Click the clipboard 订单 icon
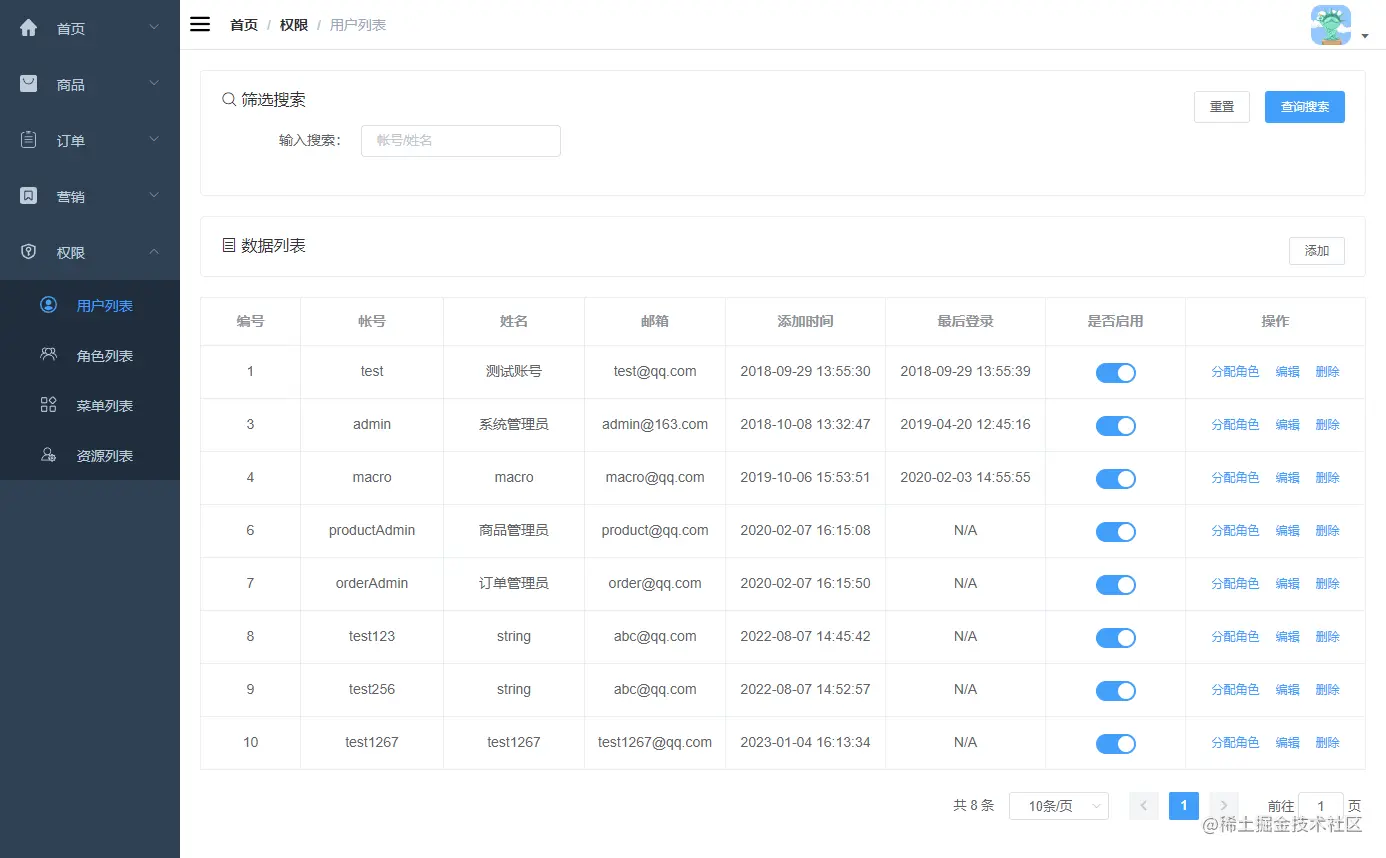This screenshot has height=858, width=1386. pos(29,140)
